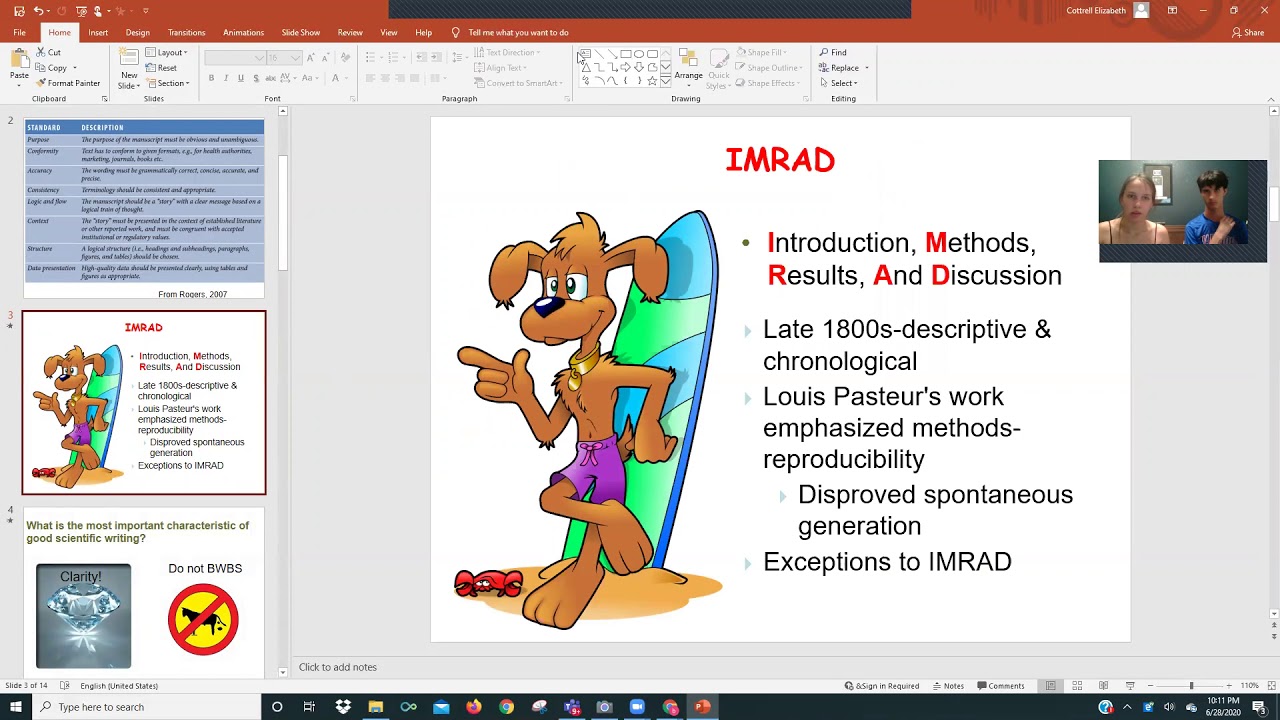Reset the slide layout
Image resolution: width=1280 pixels, height=720 pixels.
pos(161,68)
